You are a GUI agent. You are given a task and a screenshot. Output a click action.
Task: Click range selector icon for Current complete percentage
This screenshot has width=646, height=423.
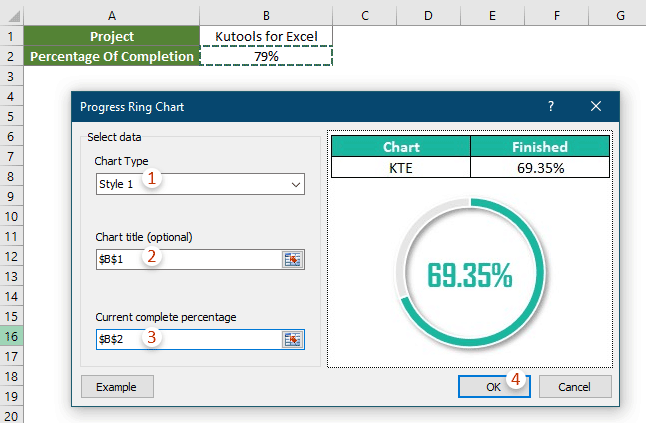coord(293,340)
